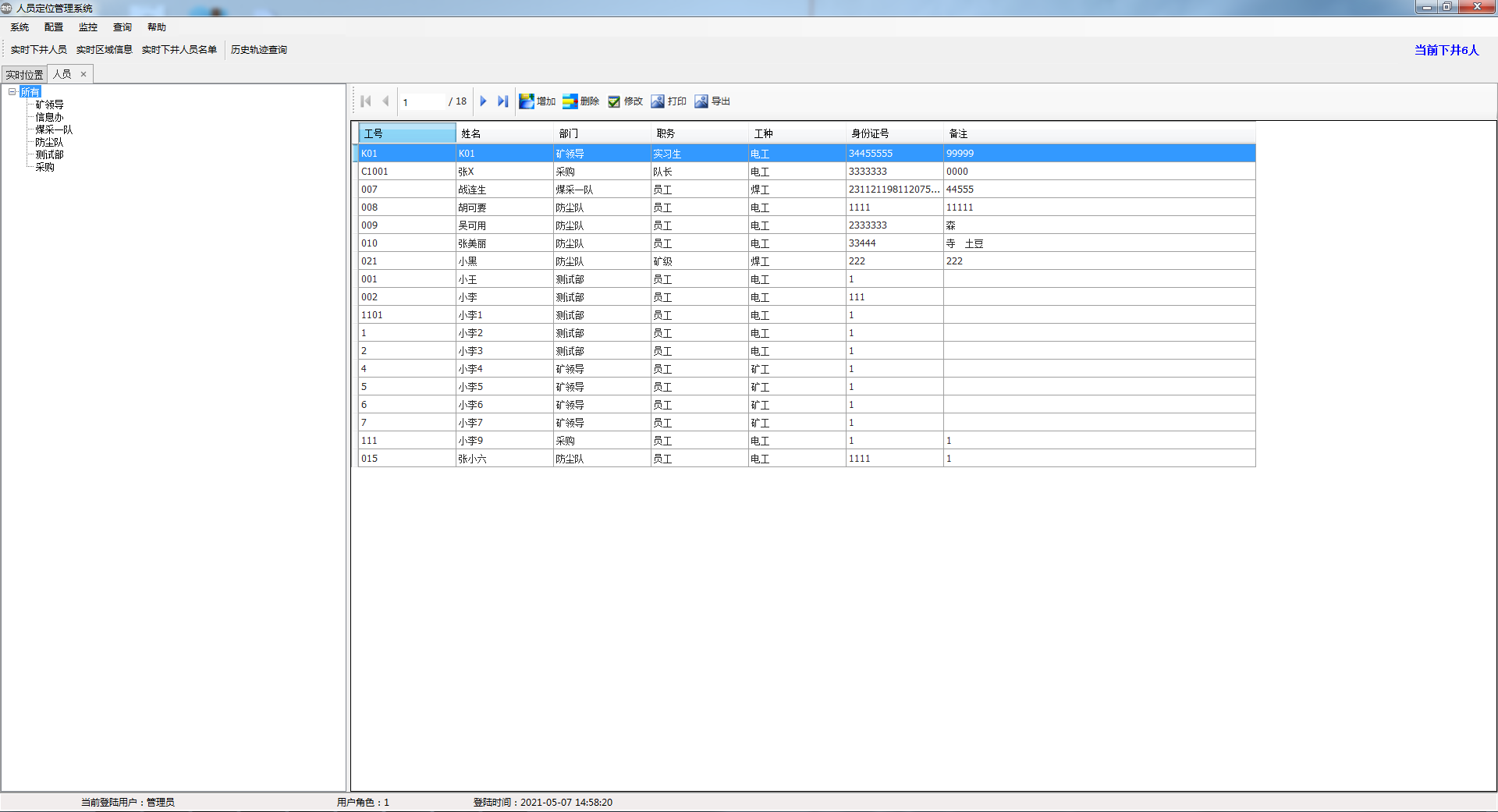
Task: Select 防尘队 in the department tree
Action: tap(49, 142)
